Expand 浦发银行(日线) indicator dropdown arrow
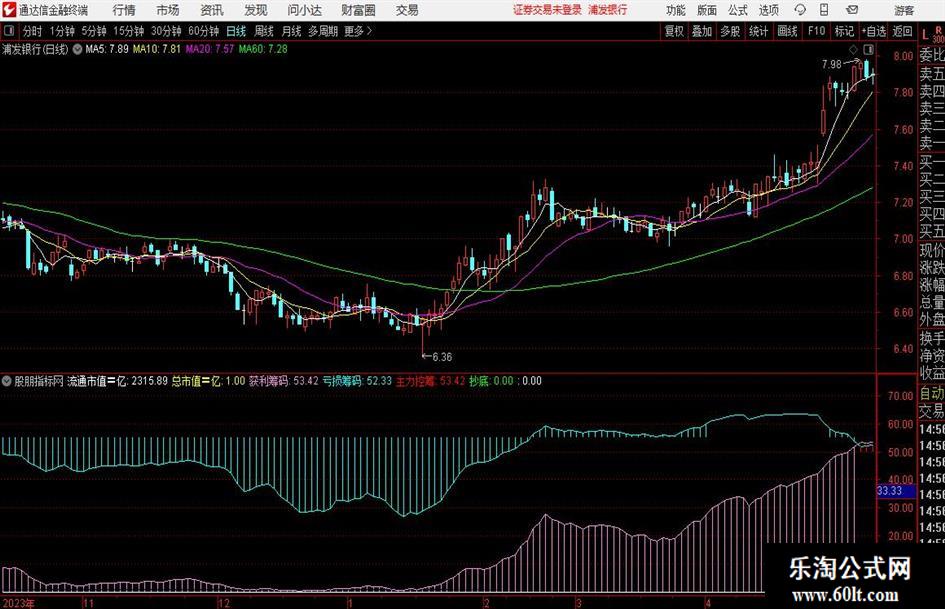 (x=77, y=49)
